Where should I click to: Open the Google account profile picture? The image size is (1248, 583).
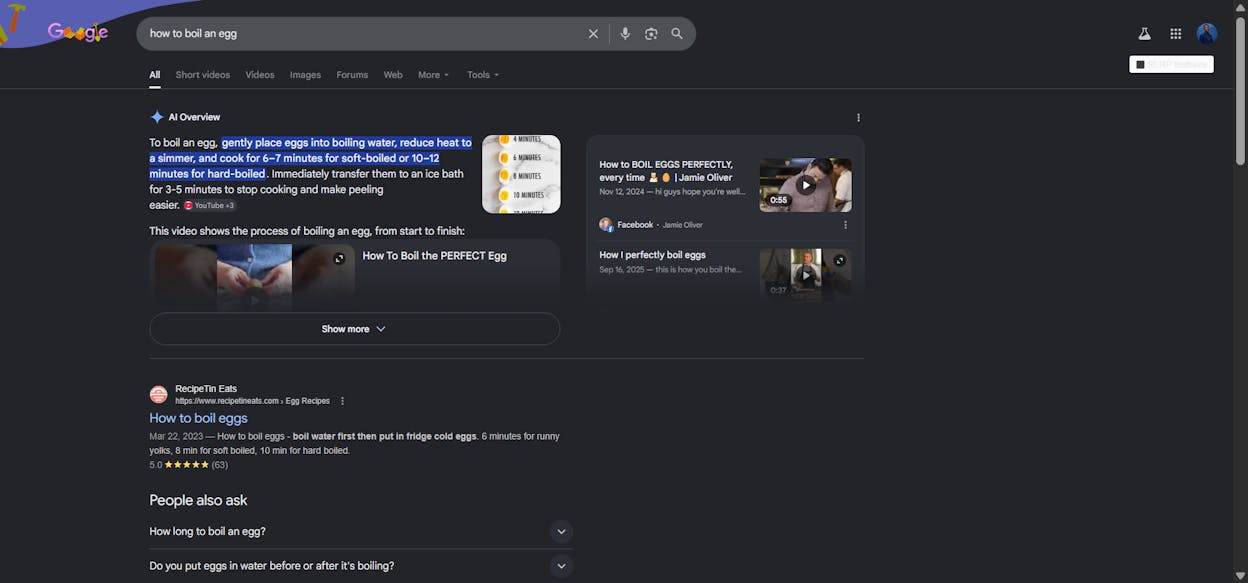coord(1207,34)
